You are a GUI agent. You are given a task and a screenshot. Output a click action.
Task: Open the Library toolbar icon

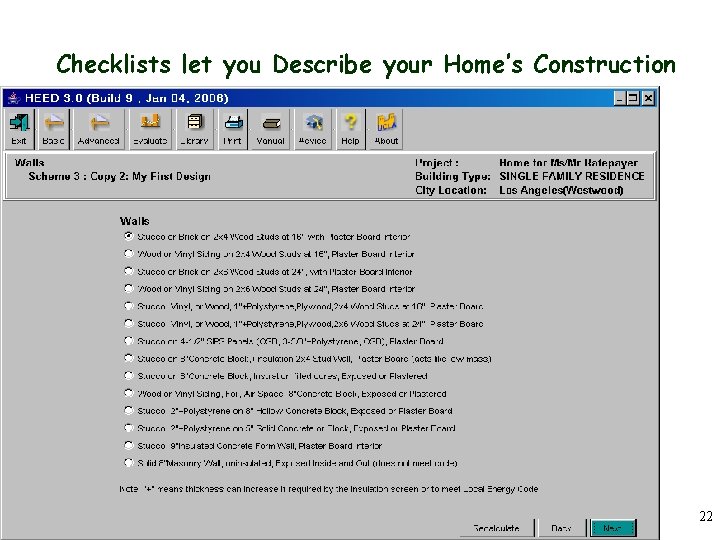pos(195,129)
